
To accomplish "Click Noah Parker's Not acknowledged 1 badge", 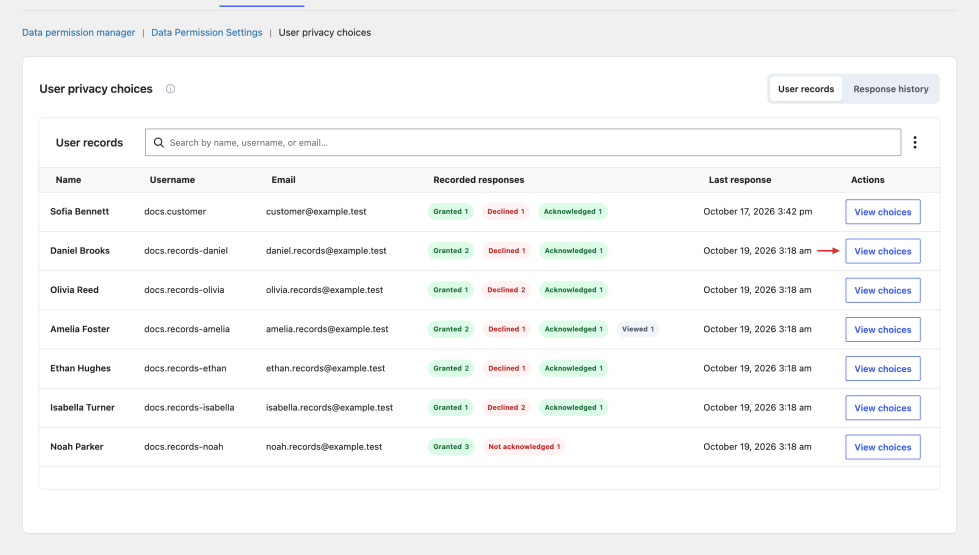I will (x=524, y=446).
